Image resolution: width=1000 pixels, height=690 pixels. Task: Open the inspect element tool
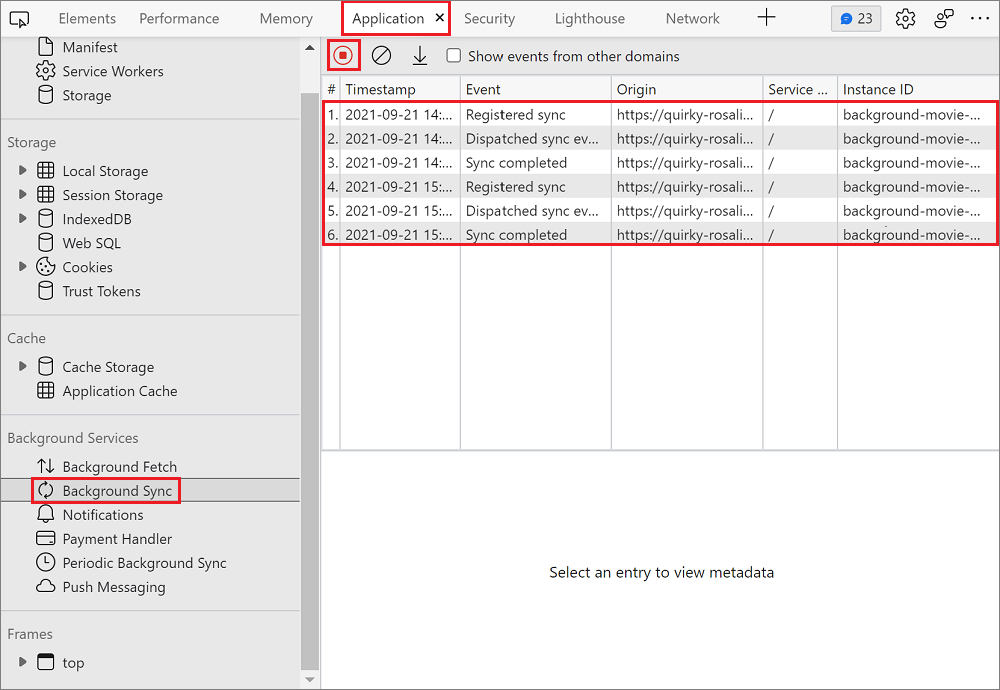pos(18,18)
